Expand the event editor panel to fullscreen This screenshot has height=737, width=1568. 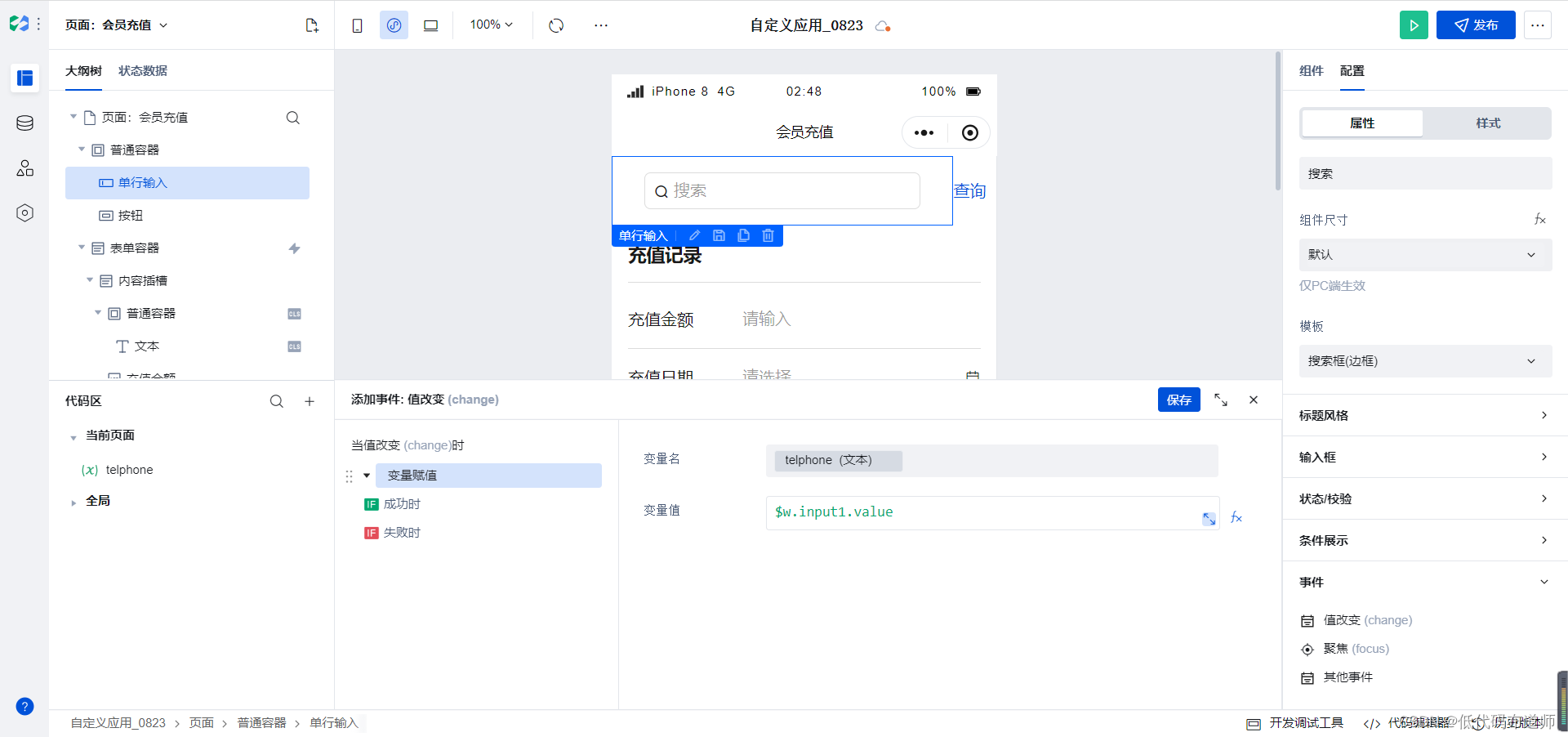1221,400
